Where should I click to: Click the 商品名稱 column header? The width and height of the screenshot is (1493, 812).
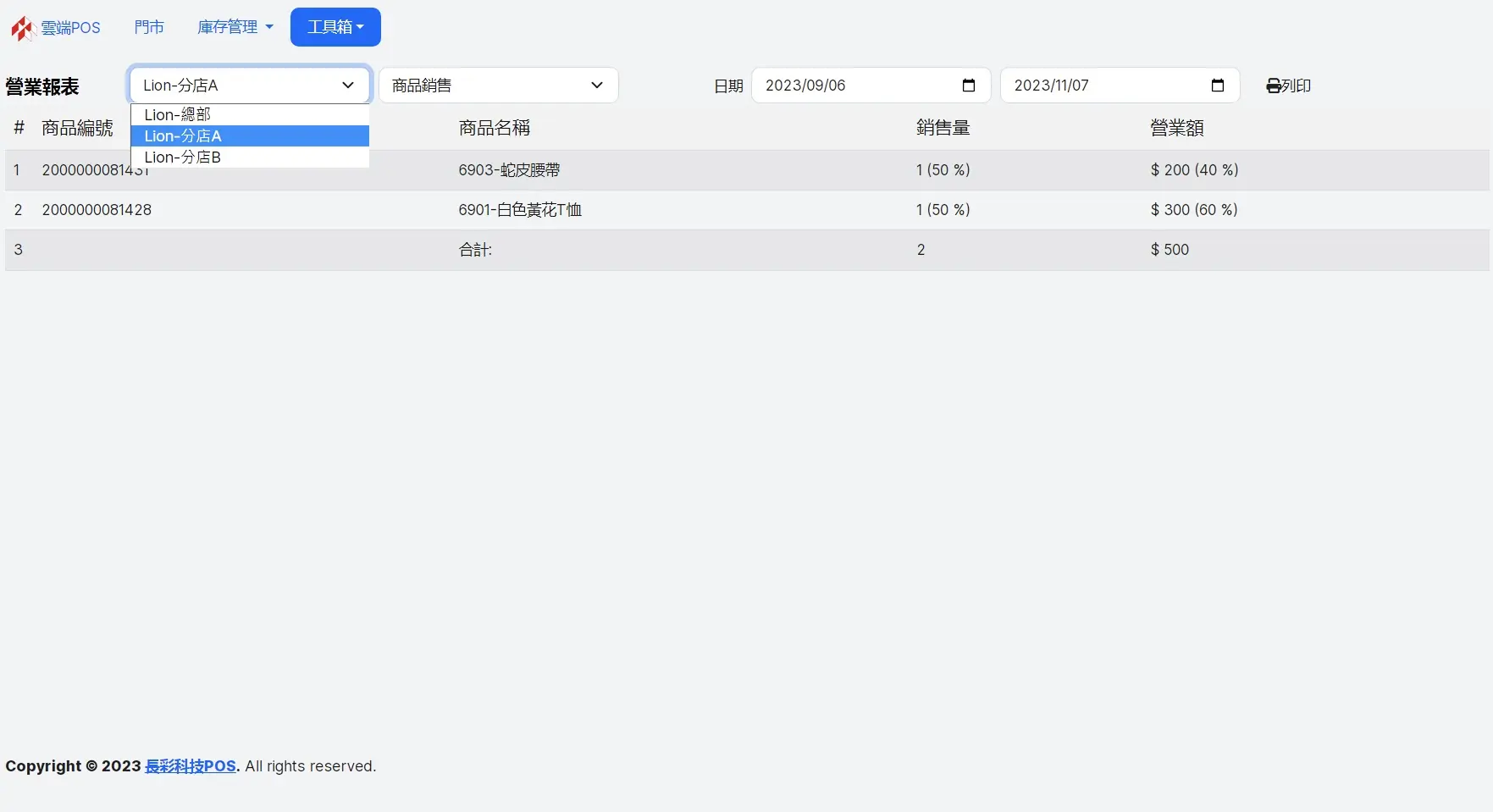point(494,128)
